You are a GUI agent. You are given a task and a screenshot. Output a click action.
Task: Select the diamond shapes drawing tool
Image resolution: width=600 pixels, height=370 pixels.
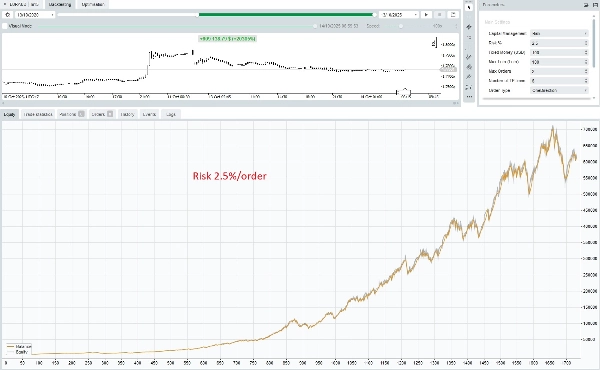point(469,67)
